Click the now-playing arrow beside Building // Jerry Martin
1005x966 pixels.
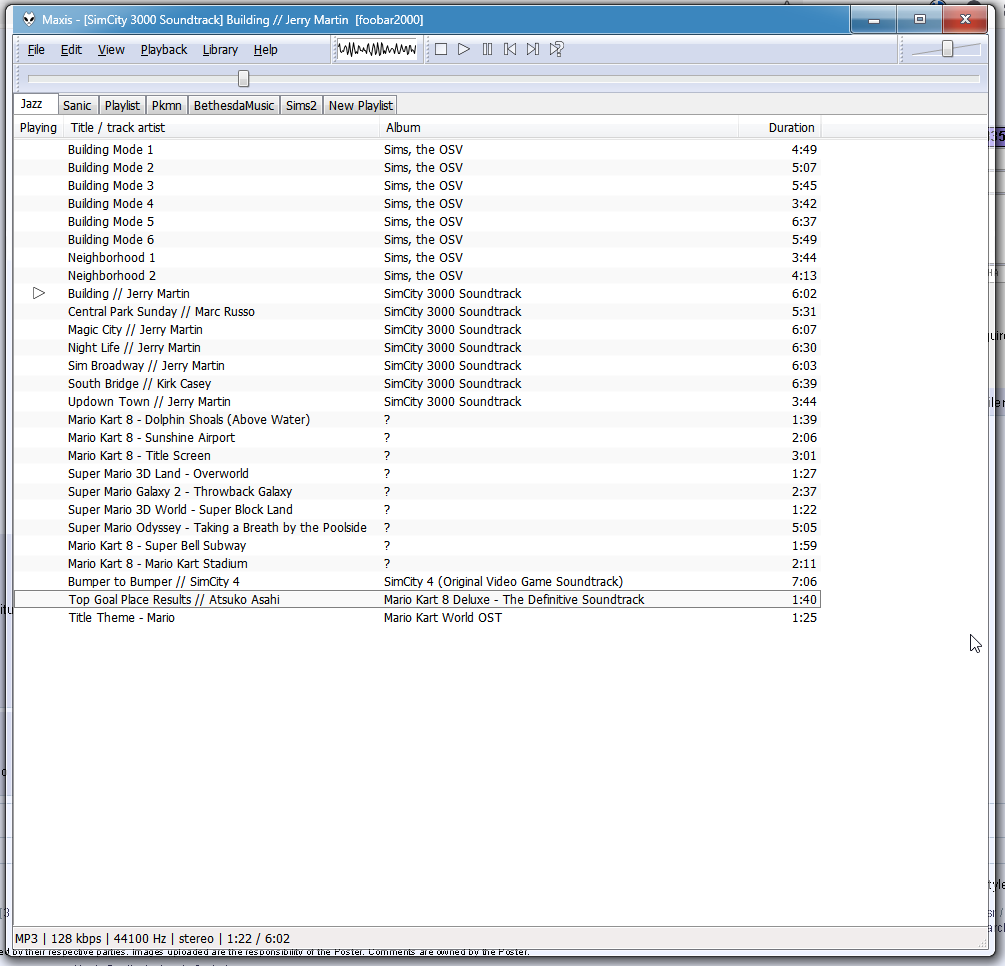tap(39, 294)
